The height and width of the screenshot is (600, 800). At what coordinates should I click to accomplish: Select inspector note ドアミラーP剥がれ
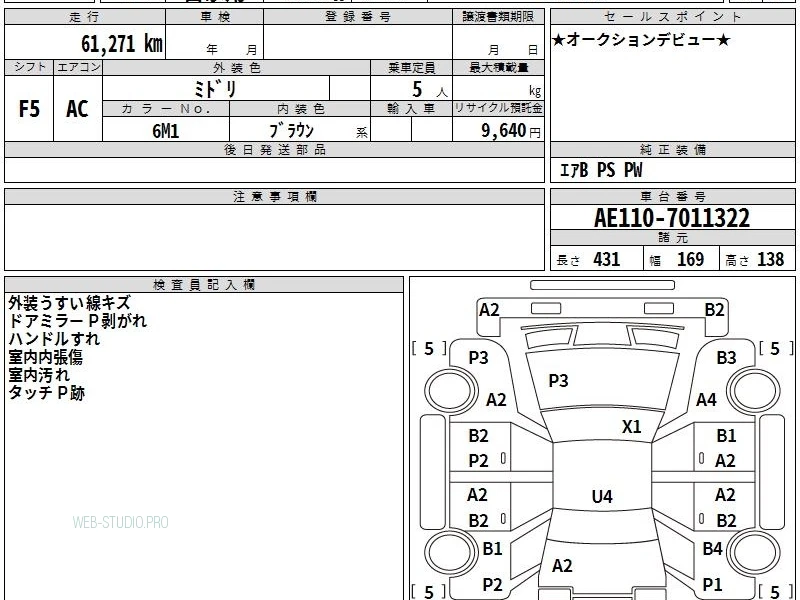point(78,321)
